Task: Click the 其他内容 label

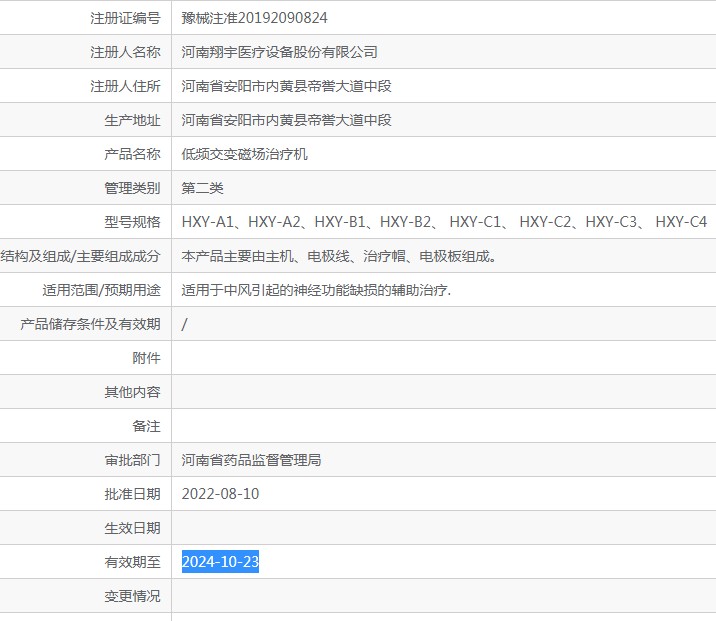Action: [x=132, y=392]
